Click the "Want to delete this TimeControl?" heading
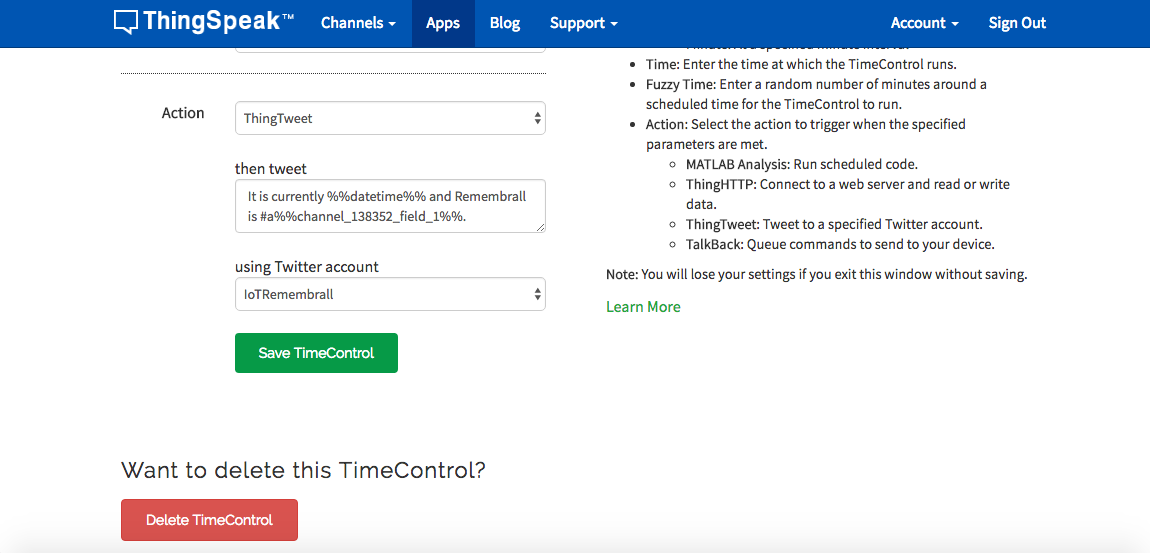This screenshot has height=553, width=1150. coord(303,470)
